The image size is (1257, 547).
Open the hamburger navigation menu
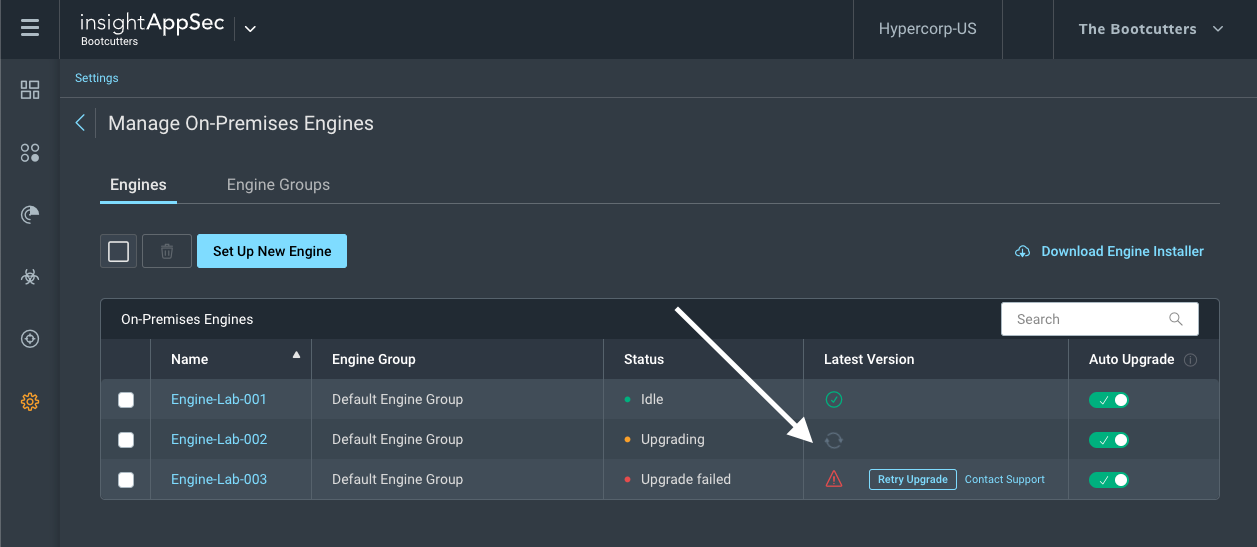coord(30,28)
